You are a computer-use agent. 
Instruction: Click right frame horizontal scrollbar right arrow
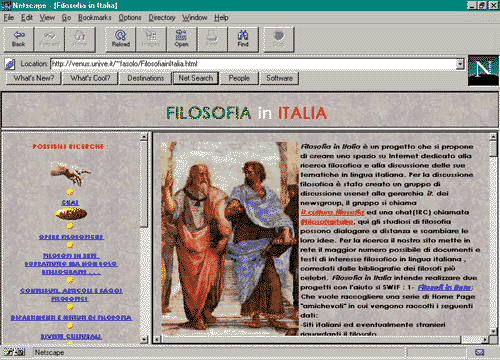[485, 339]
